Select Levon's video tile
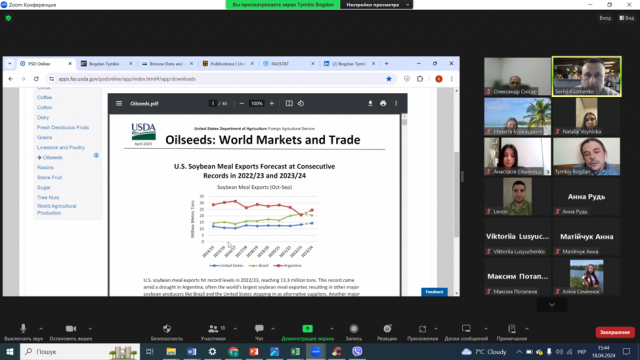The width and height of the screenshot is (640, 360). (x=517, y=196)
